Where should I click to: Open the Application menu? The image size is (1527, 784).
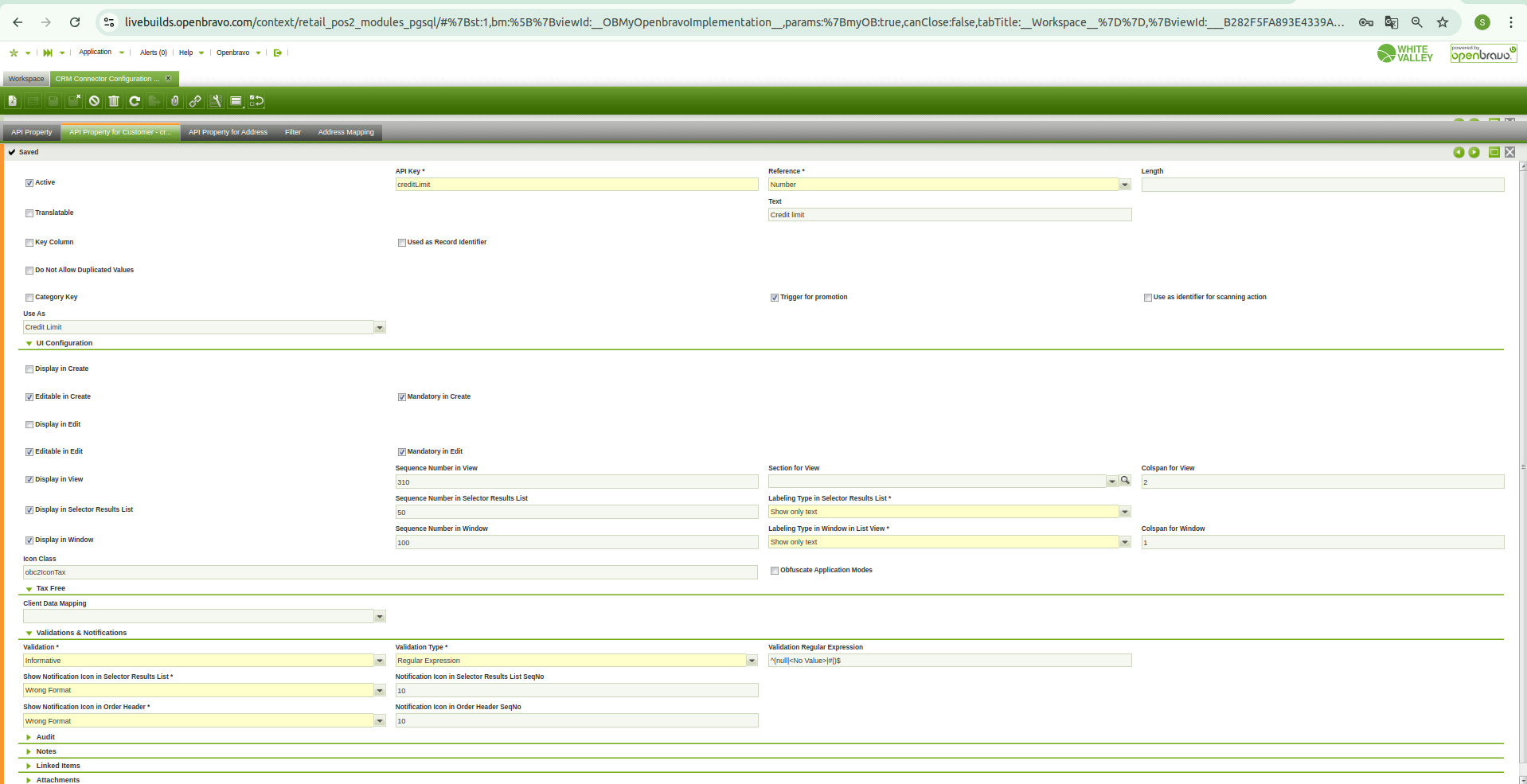96,53
